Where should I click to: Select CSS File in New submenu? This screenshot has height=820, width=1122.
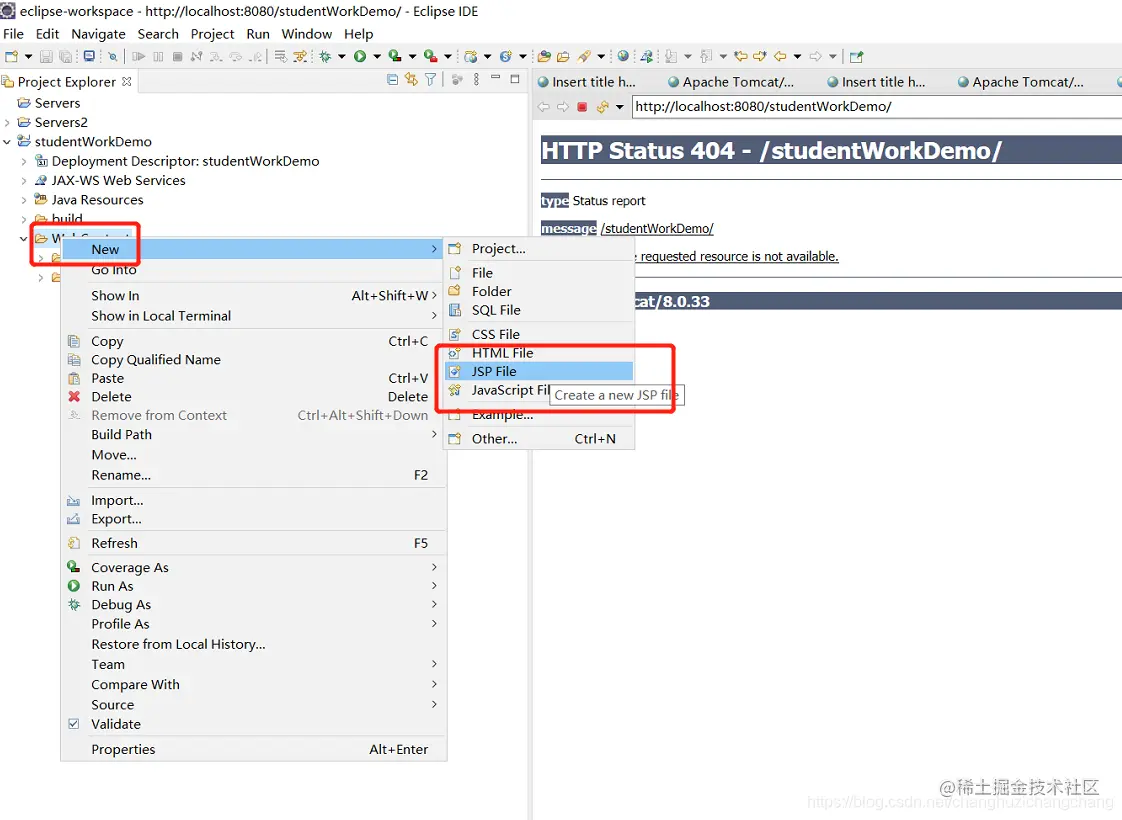(539, 334)
